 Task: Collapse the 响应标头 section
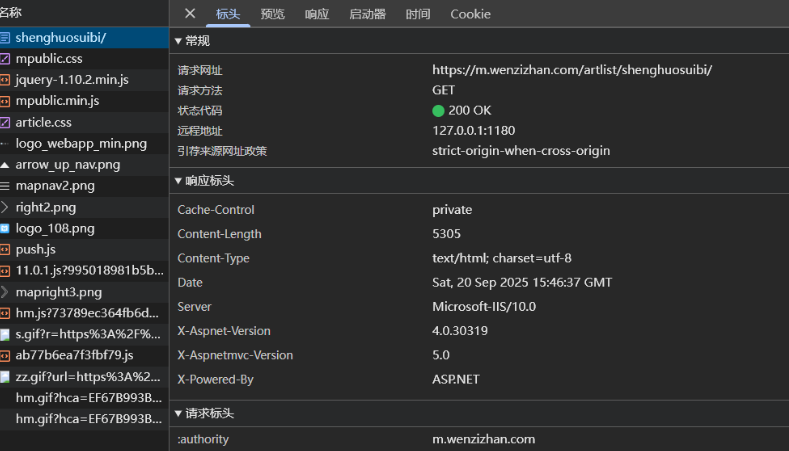(179, 181)
